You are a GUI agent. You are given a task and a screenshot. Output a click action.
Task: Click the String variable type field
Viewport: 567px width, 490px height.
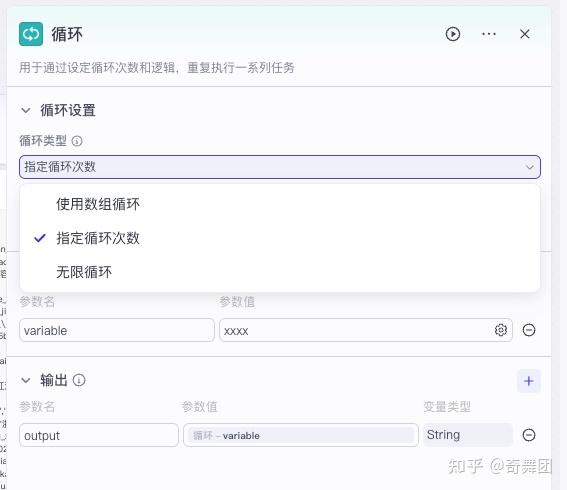click(468, 435)
